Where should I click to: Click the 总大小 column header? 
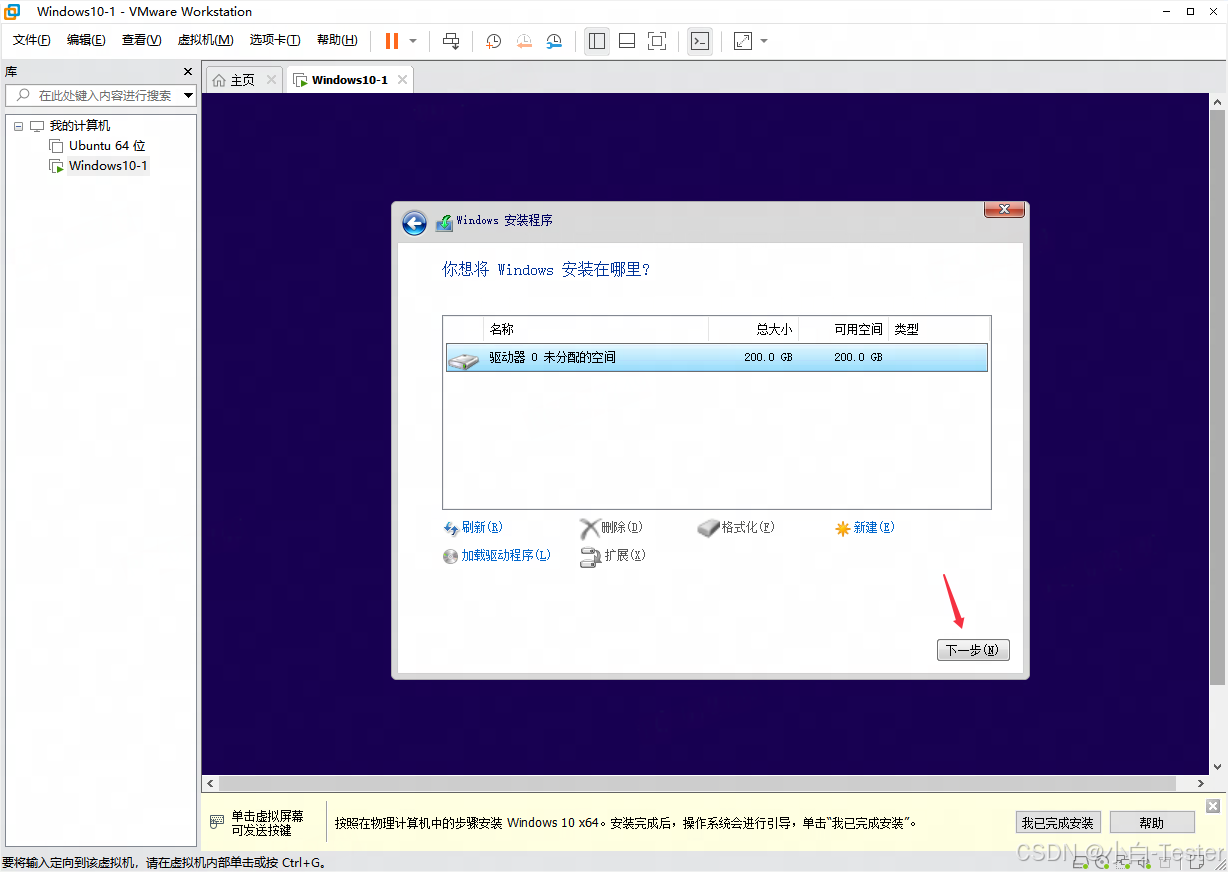(753, 329)
